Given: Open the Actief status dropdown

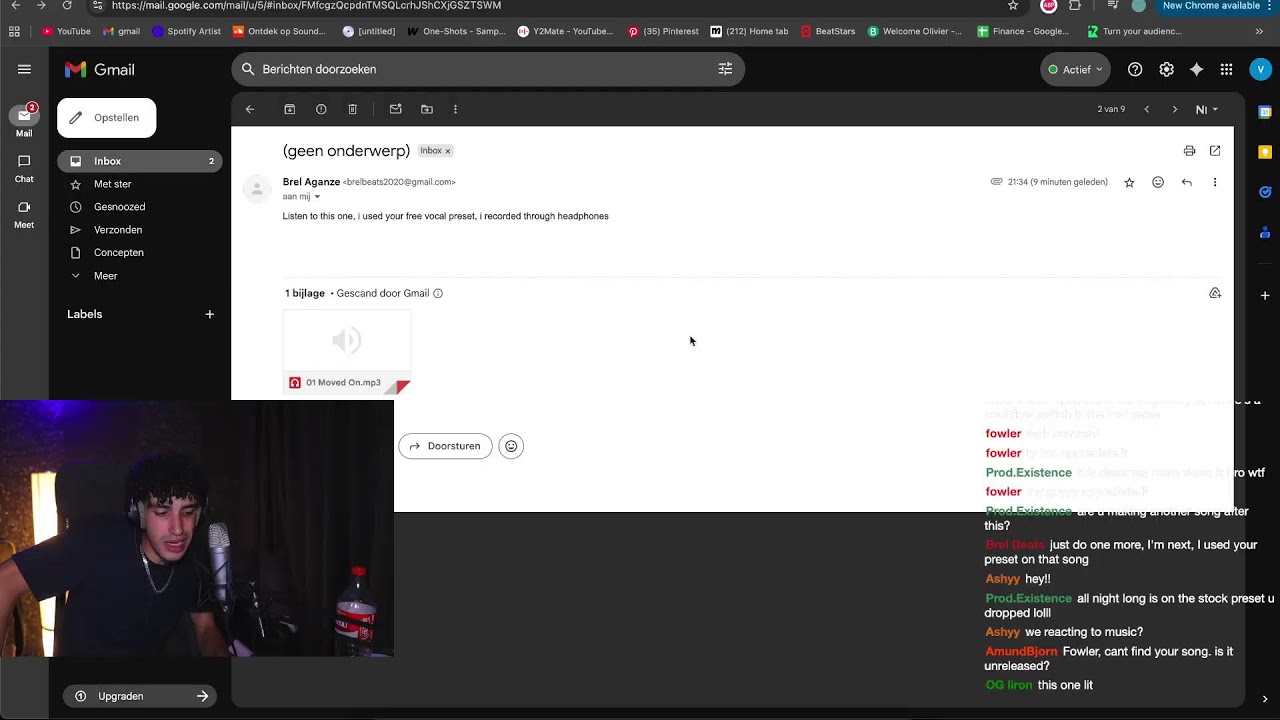Looking at the screenshot, I should coord(1075,69).
